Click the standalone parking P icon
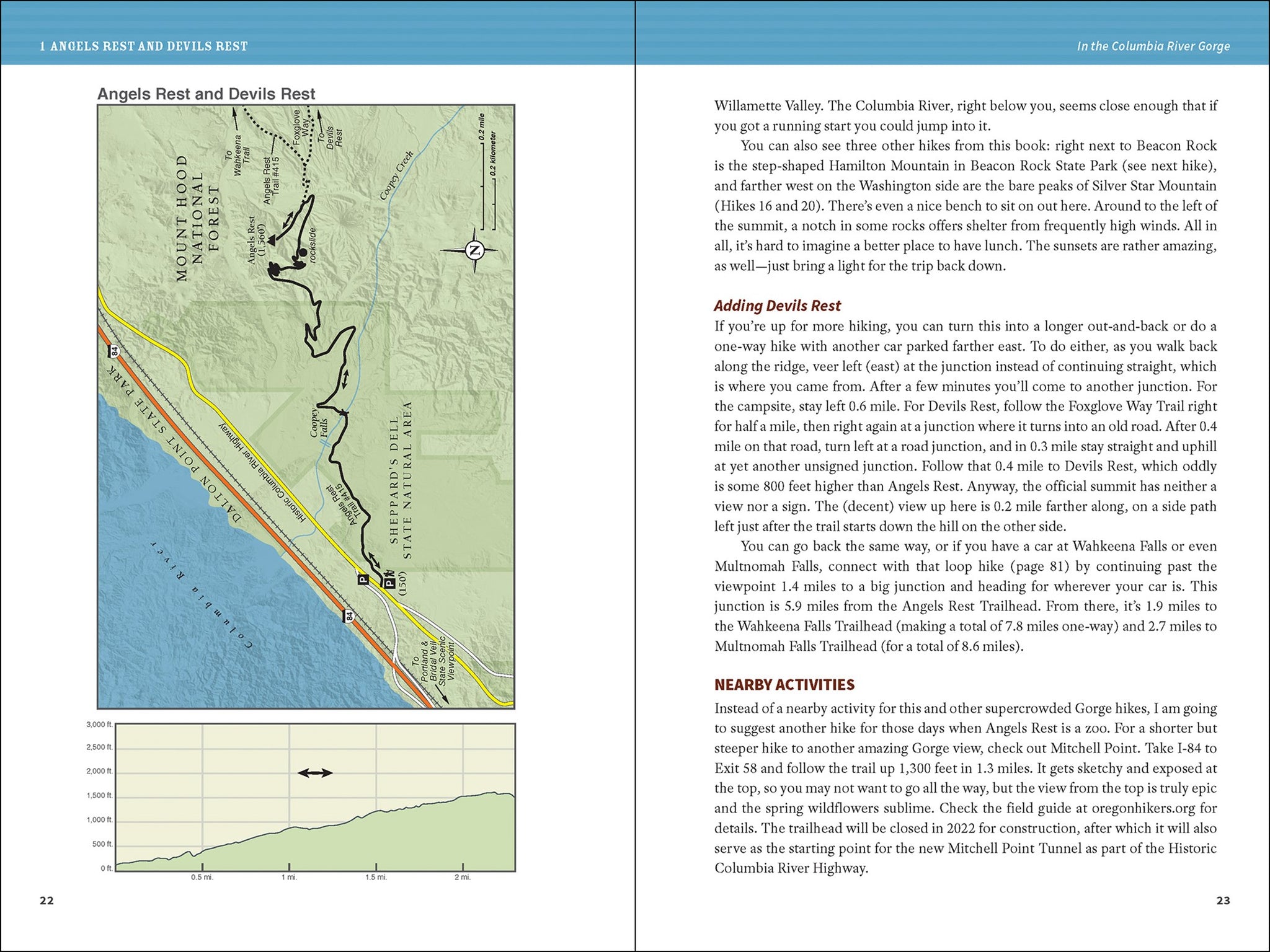1270x952 pixels. (x=363, y=580)
